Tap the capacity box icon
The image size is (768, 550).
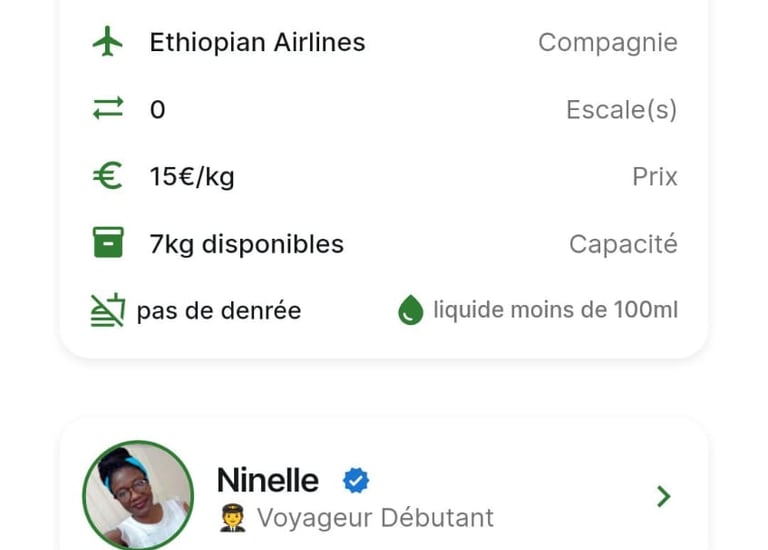[107, 243]
